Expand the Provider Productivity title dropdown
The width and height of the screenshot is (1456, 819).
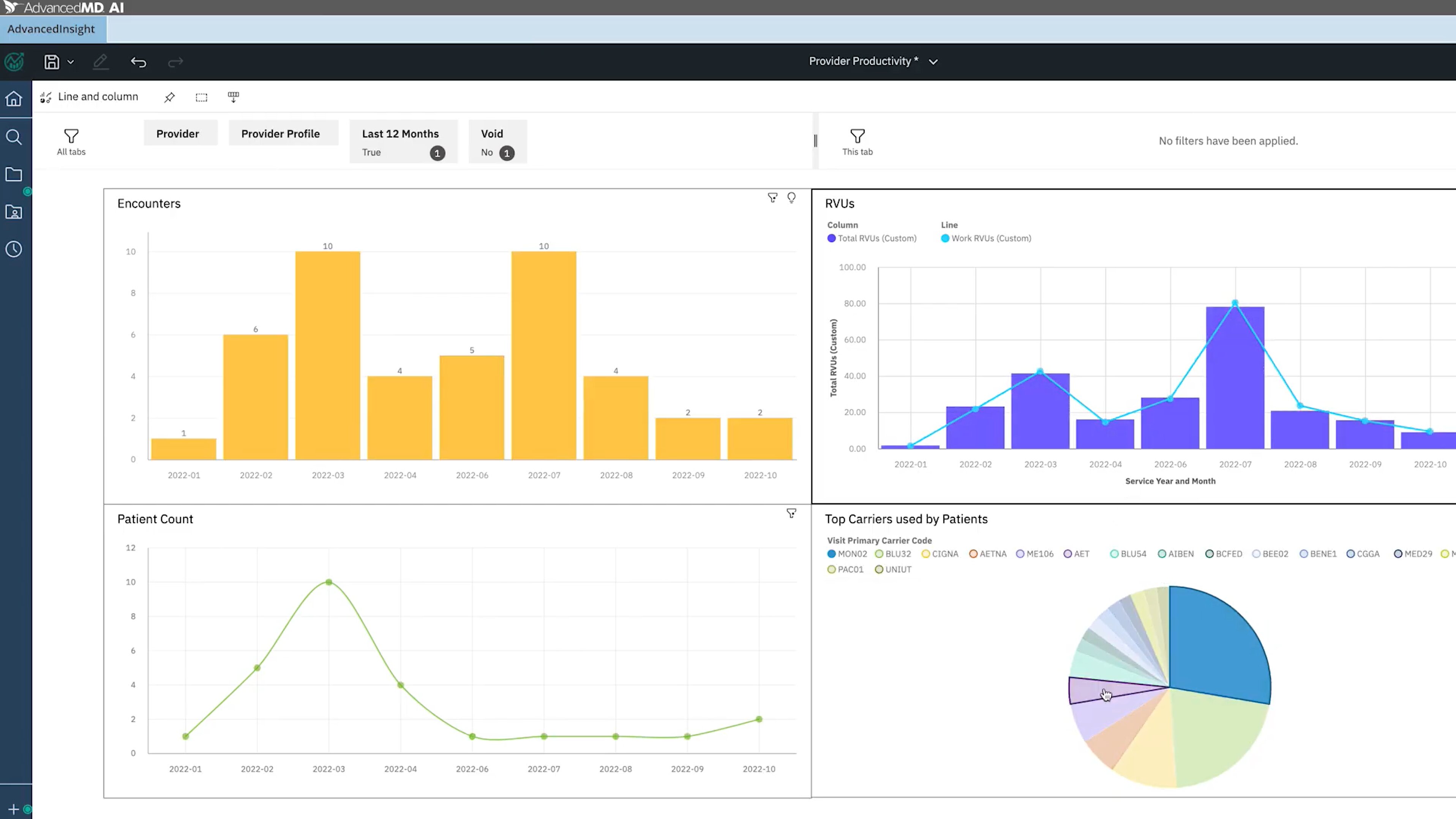pos(933,62)
